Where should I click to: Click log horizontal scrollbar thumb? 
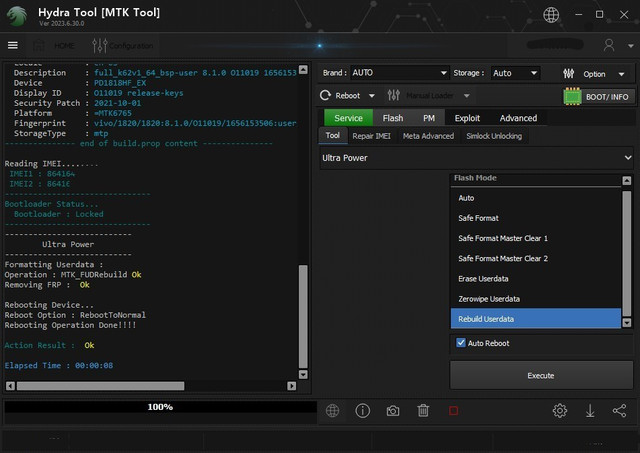[x=100, y=386]
